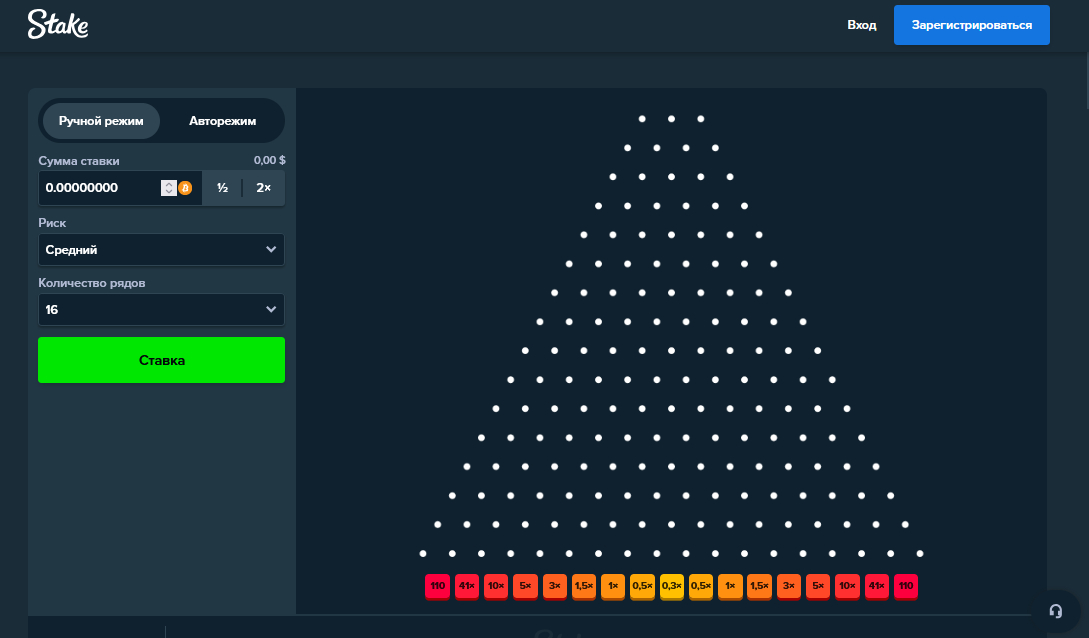The image size is (1089, 638).
Task: Select the Ручной режим tab
Action: click(x=100, y=120)
